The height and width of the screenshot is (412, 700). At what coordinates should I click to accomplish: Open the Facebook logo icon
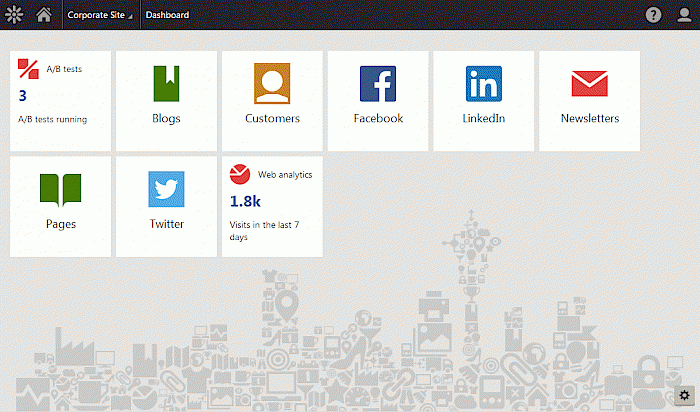[x=378, y=84]
